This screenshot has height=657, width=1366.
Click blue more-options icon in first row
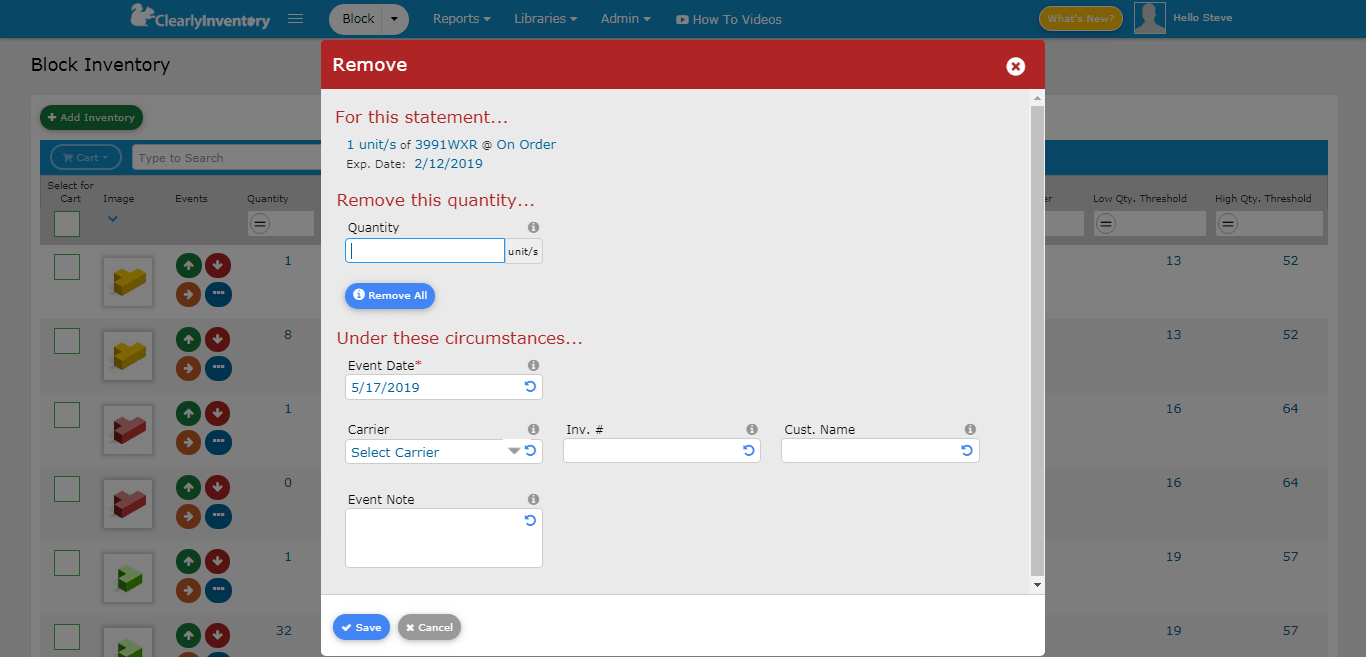pos(218,294)
